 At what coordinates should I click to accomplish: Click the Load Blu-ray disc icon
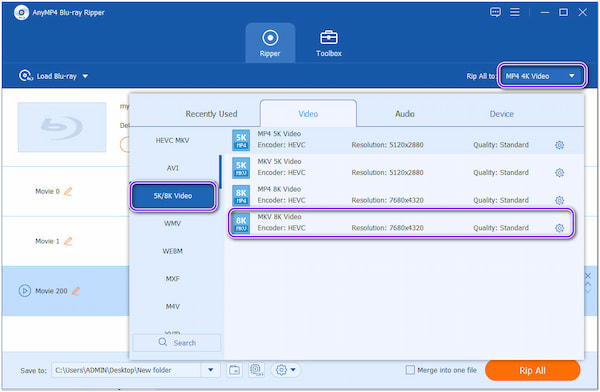coord(26,76)
